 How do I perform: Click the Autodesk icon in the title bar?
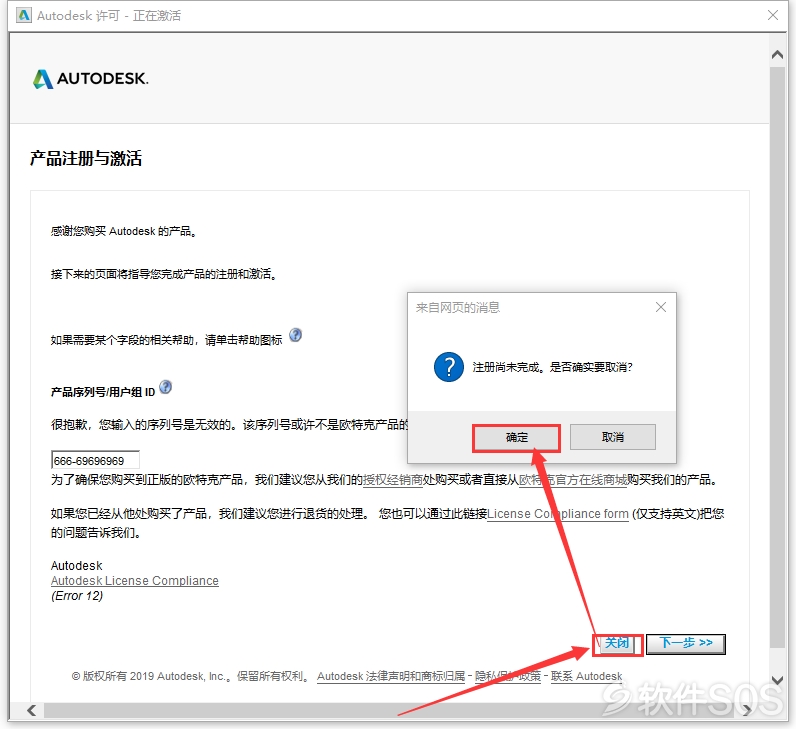pos(23,15)
